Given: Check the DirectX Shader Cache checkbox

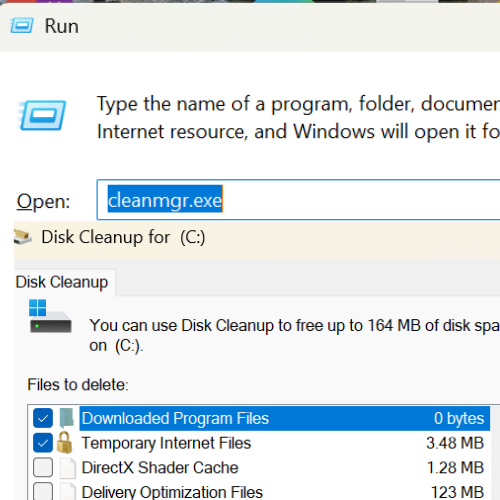Looking at the screenshot, I should point(43,467).
